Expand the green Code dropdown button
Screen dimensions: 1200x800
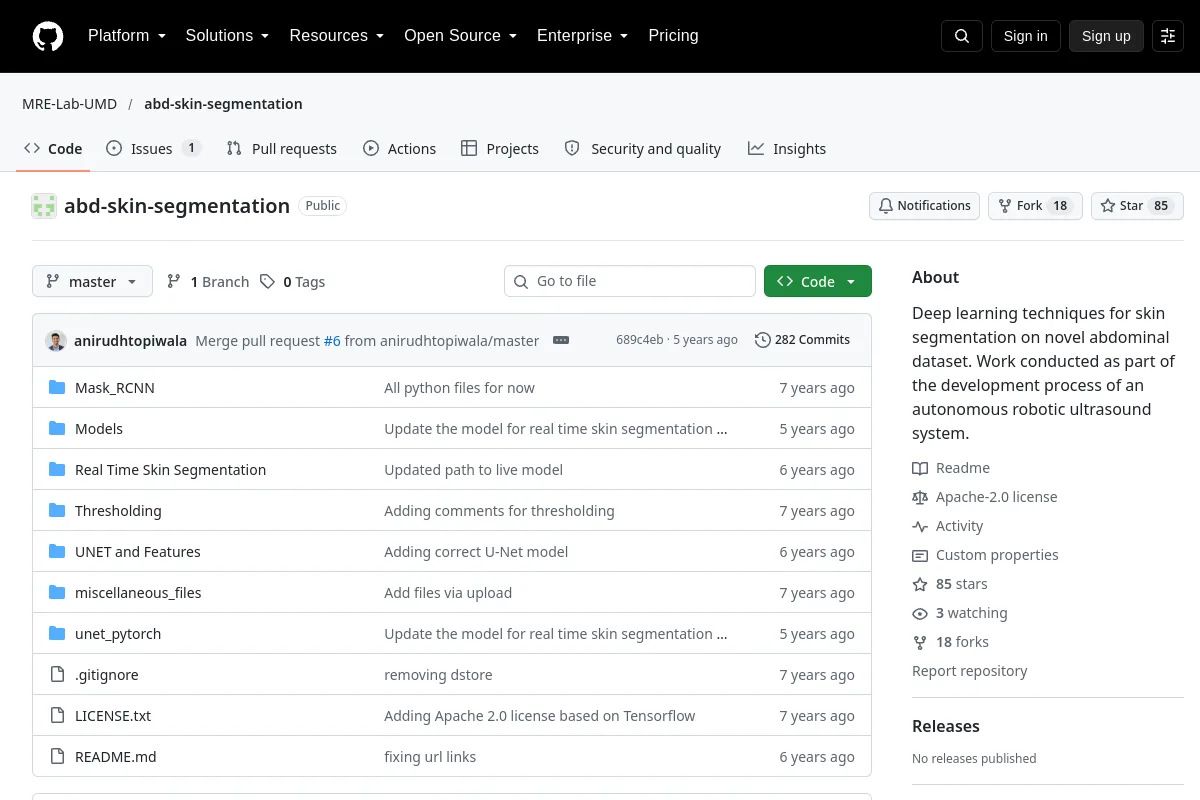pyautogui.click(x=818, y=282)
